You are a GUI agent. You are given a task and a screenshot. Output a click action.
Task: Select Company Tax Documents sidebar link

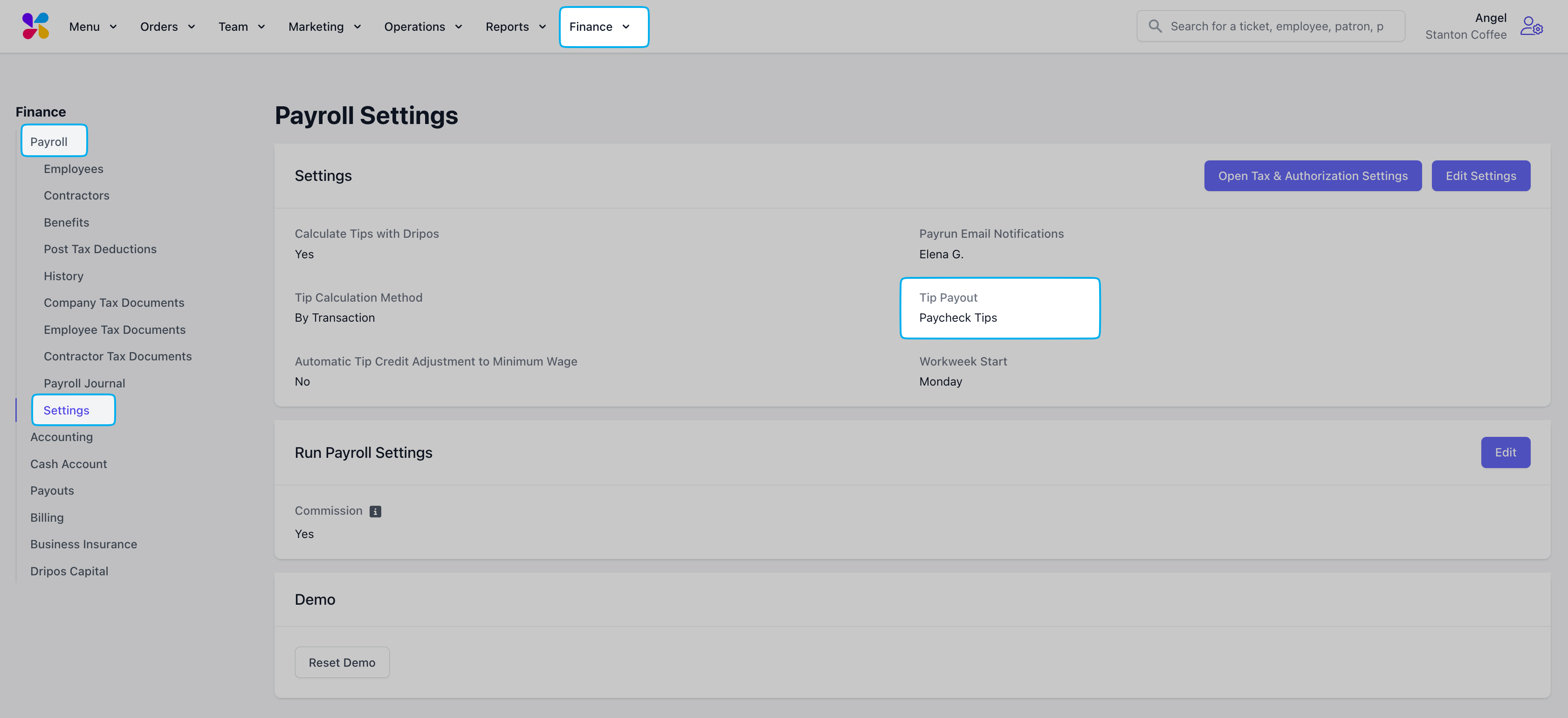pos(114,303)
